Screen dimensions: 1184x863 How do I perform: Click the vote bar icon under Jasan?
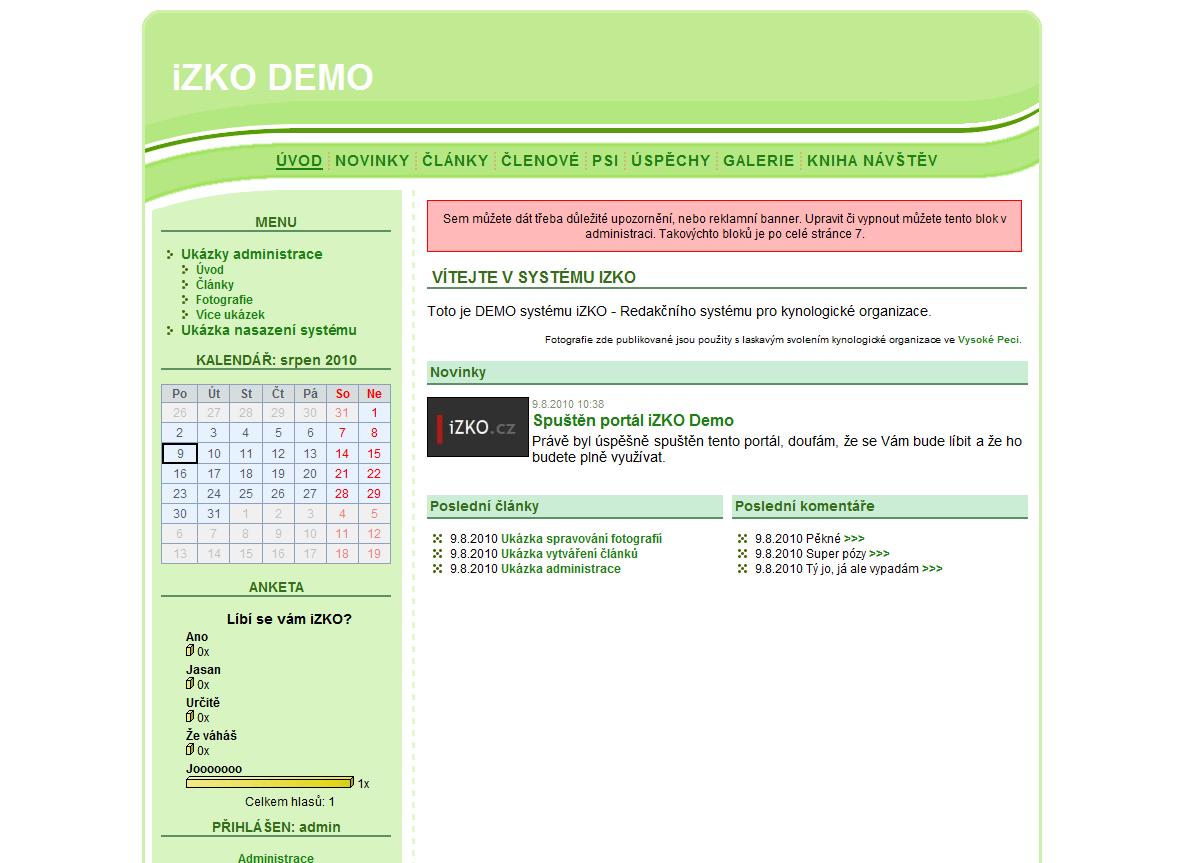(190, 683)
